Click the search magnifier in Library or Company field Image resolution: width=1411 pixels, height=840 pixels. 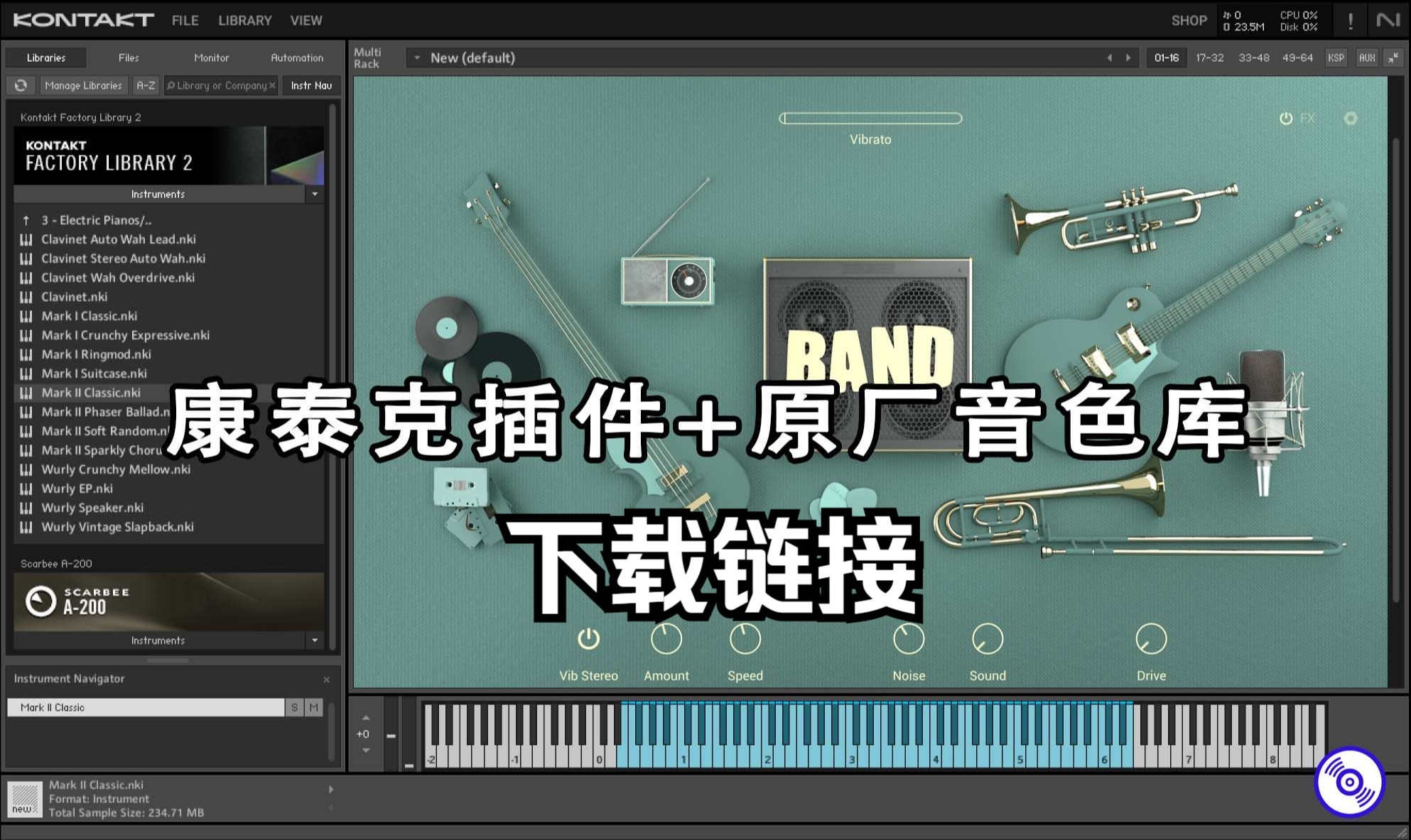click(171, 85)
